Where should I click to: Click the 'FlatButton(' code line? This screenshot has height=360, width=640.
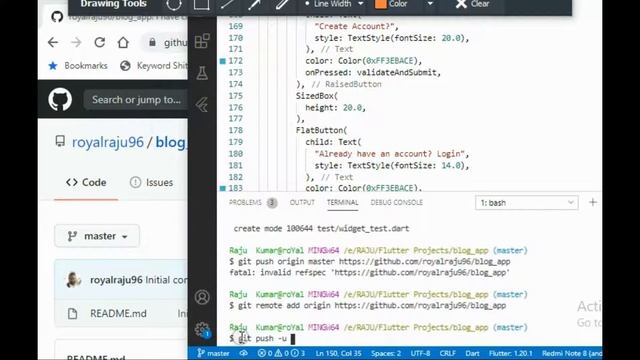pyautogui.click(x=322, y=130)
